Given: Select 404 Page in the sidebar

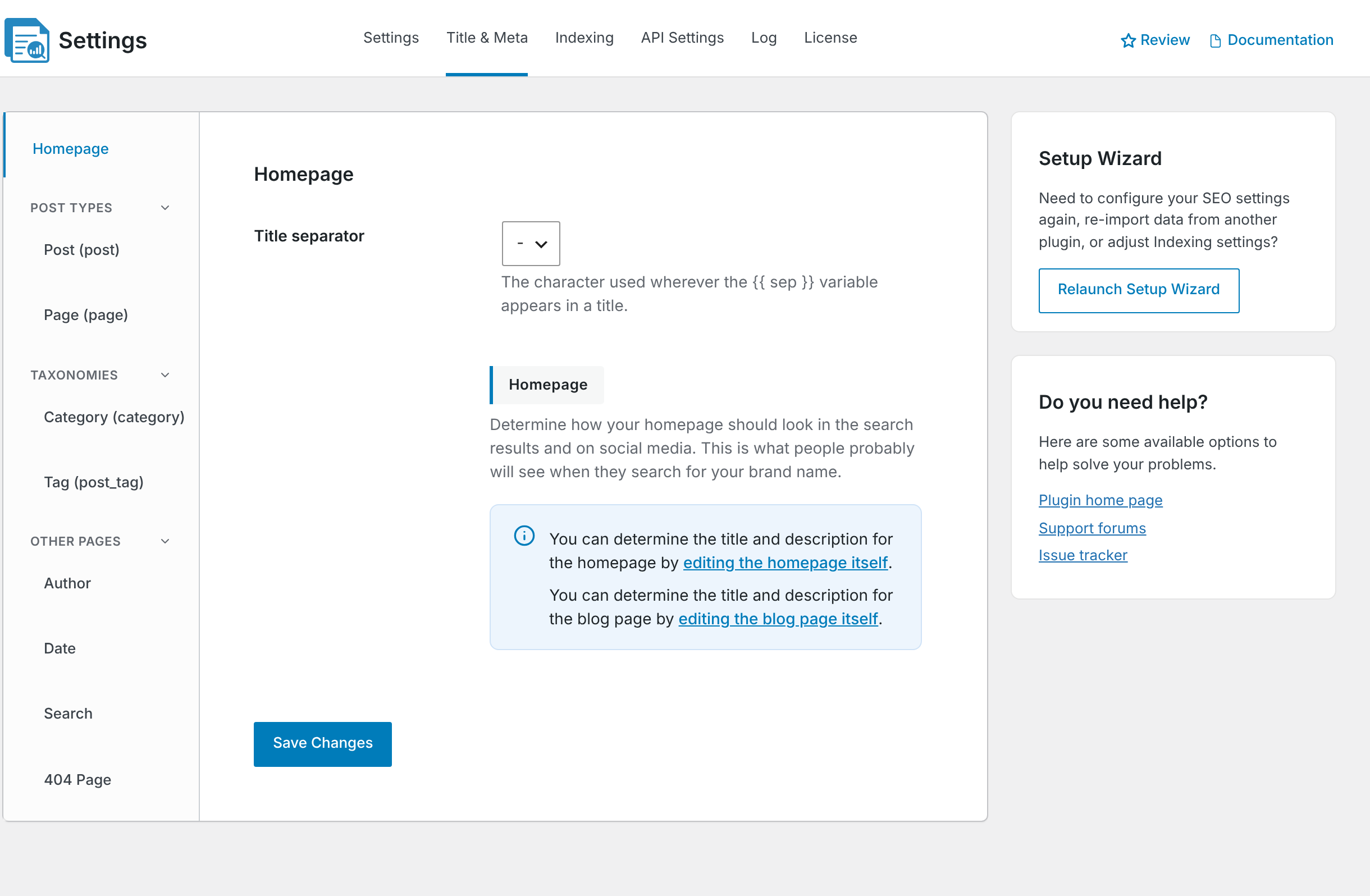Looking at the screenshot, I should 77,780.
